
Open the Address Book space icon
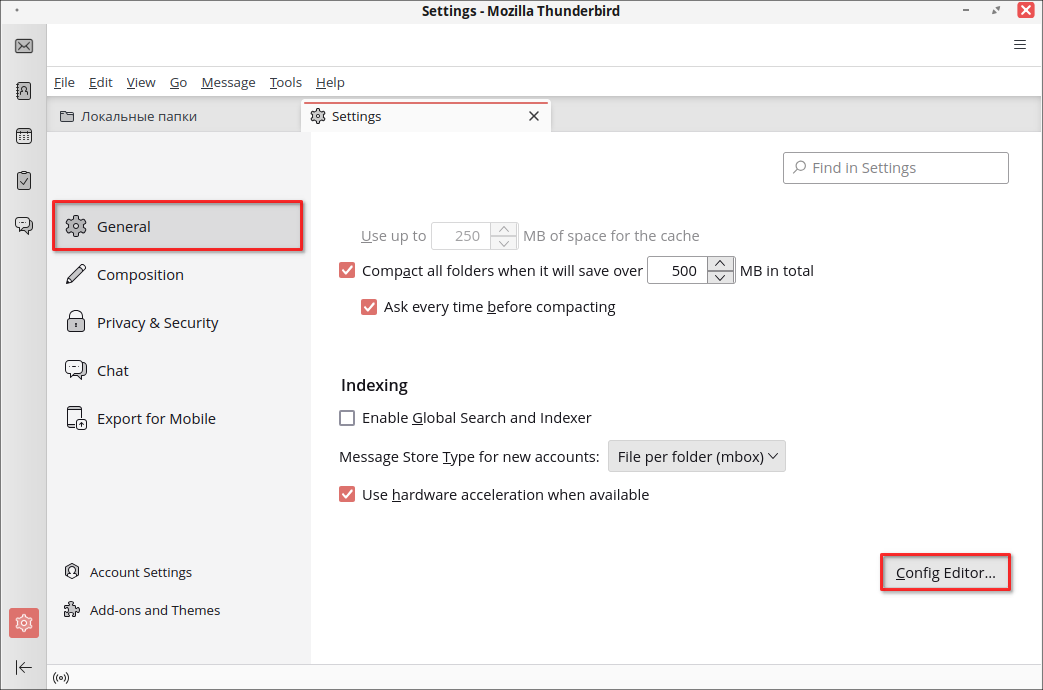(24, 91)
